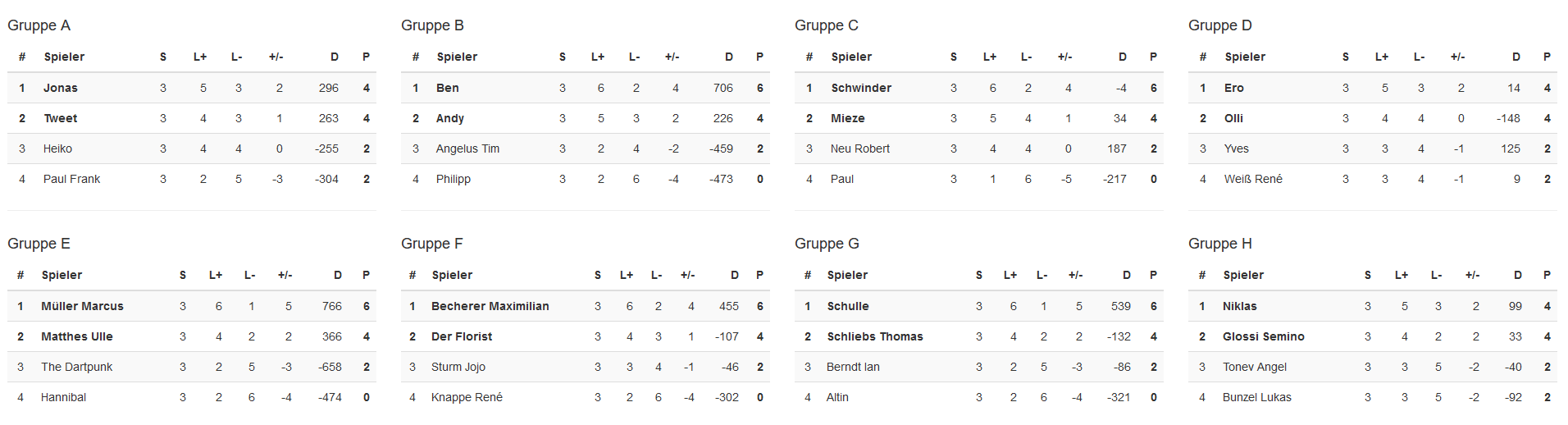Click Angelus Tim in Gruppe B
Viewport: 1568px width, 425px height.
click(x=467, y=149)
